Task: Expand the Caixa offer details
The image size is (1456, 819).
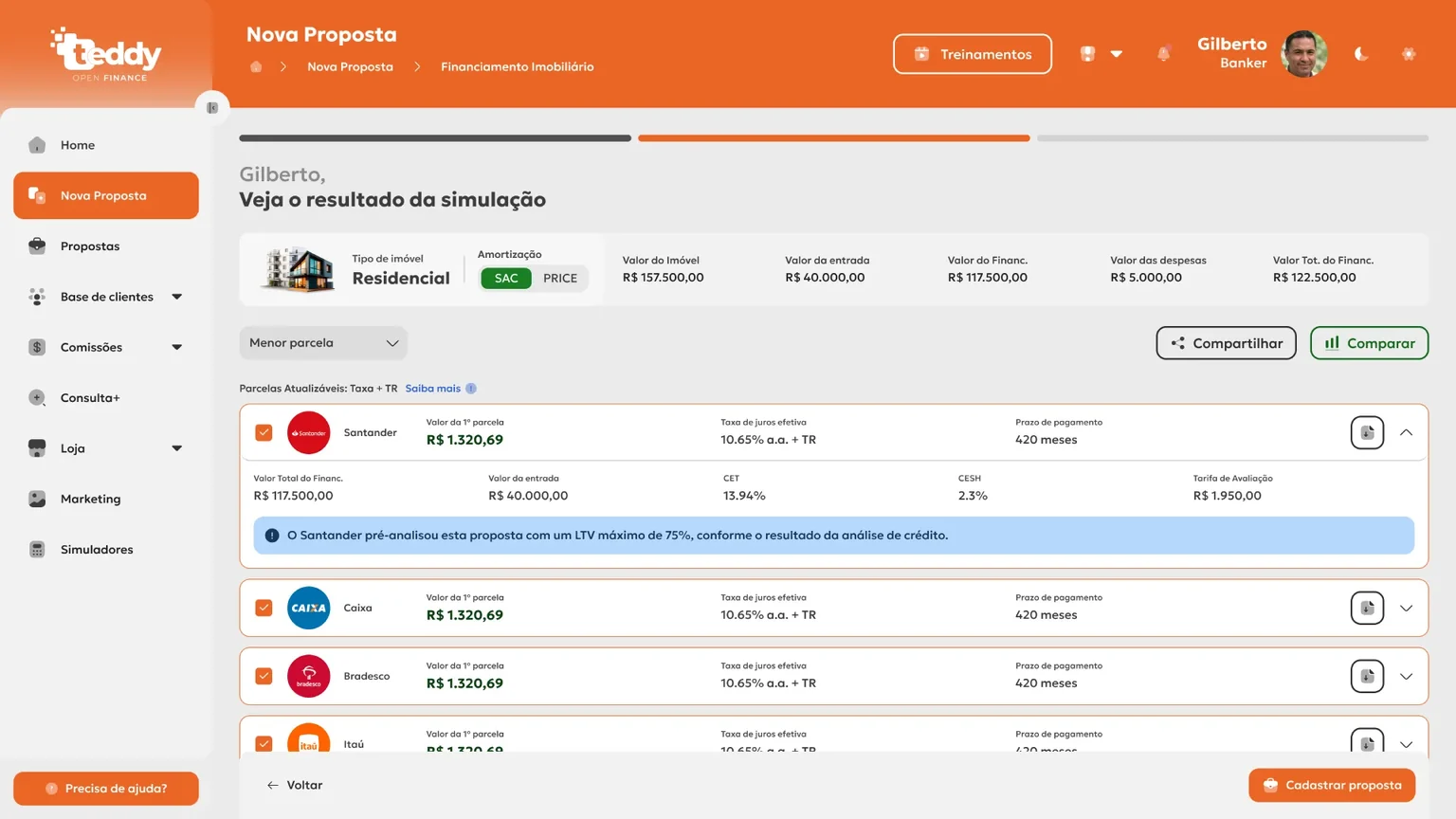Action: pos(1406,608)
